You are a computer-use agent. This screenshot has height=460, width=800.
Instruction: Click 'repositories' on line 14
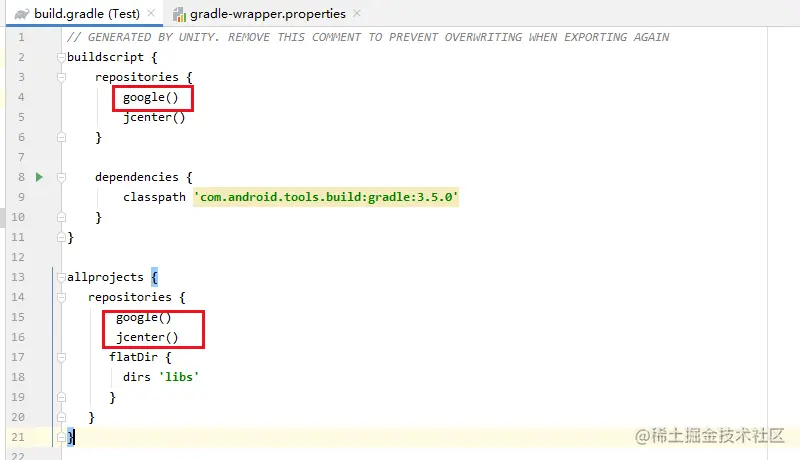click(x=130, y=297)
